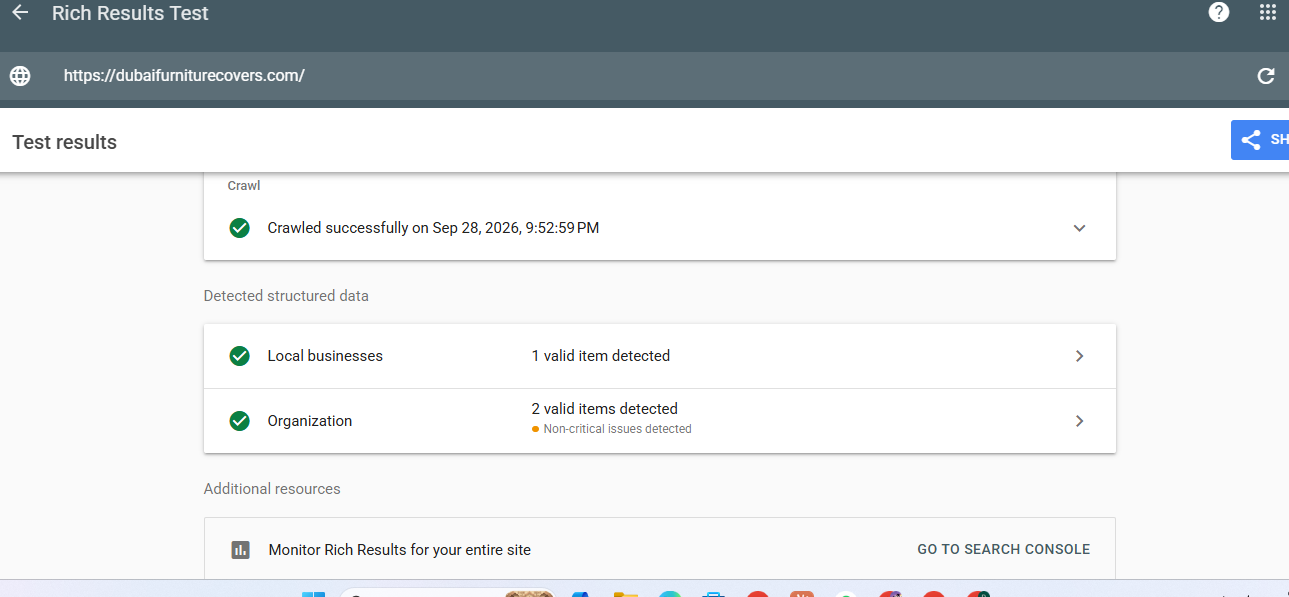Select the 'Local businesses' label

click(x=325, y=356)
